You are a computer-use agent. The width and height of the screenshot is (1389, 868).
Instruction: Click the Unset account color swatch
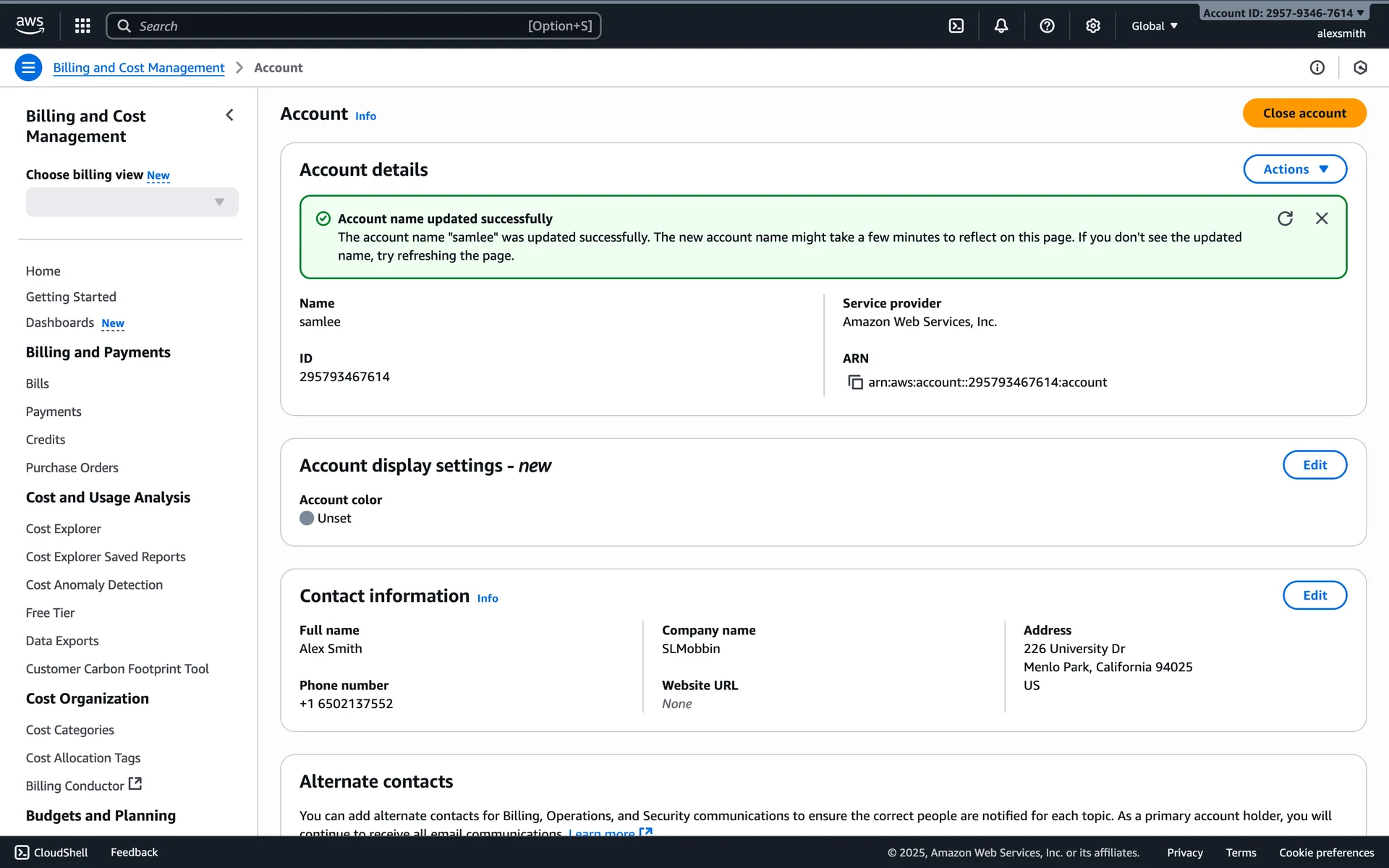(x=307, y=518)
